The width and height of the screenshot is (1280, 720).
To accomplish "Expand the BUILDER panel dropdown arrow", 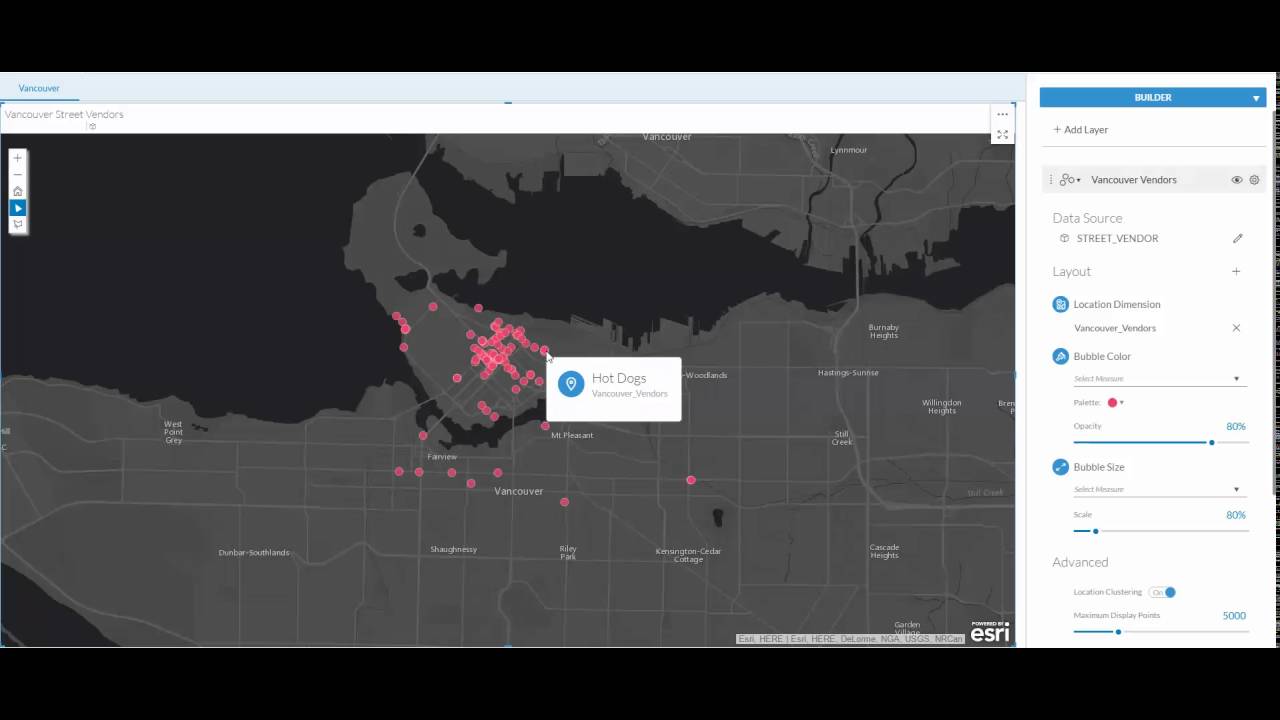I will click(x=1256, y=98).
